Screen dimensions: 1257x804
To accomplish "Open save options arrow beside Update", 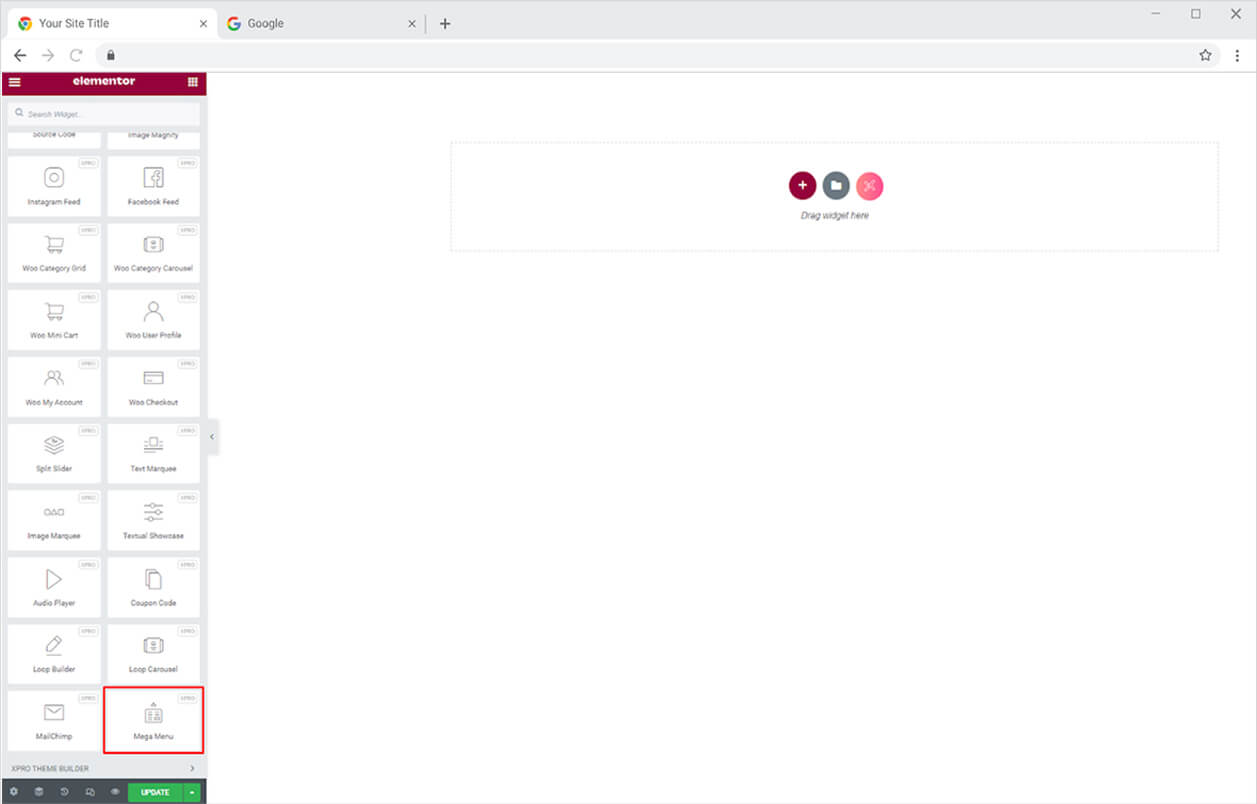I will click(x=192, y=792).
